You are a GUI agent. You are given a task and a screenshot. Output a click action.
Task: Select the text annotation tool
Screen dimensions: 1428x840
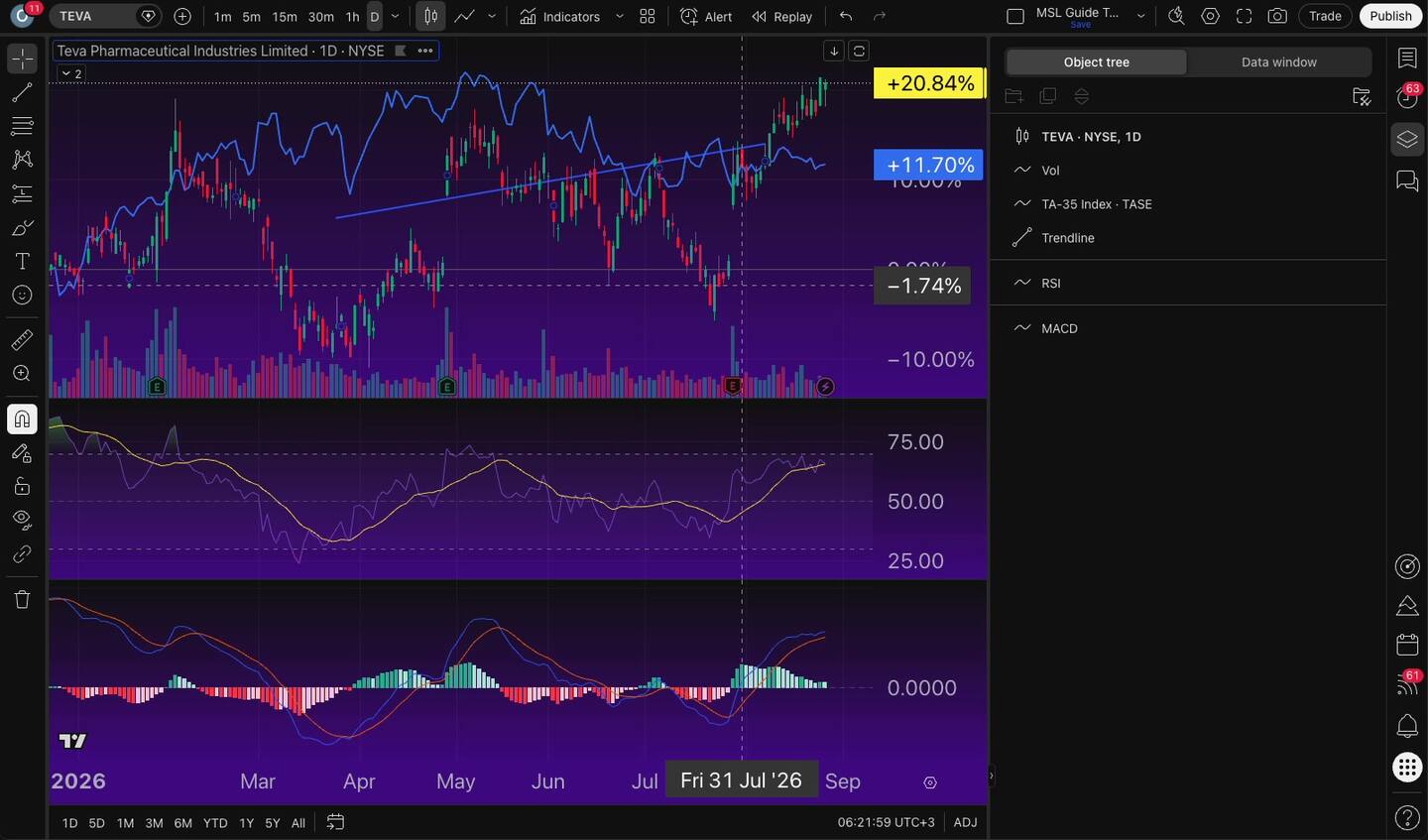click(22, 262)
